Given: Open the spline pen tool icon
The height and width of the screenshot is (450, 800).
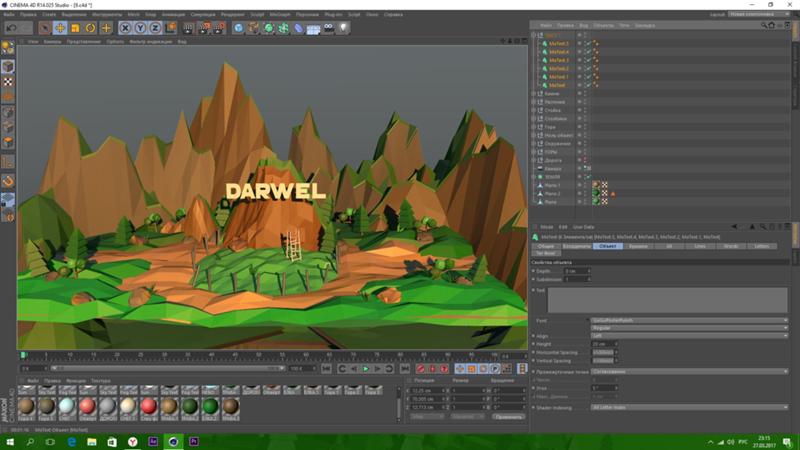Looking at the screenshot, I should (x=253, y=28).
